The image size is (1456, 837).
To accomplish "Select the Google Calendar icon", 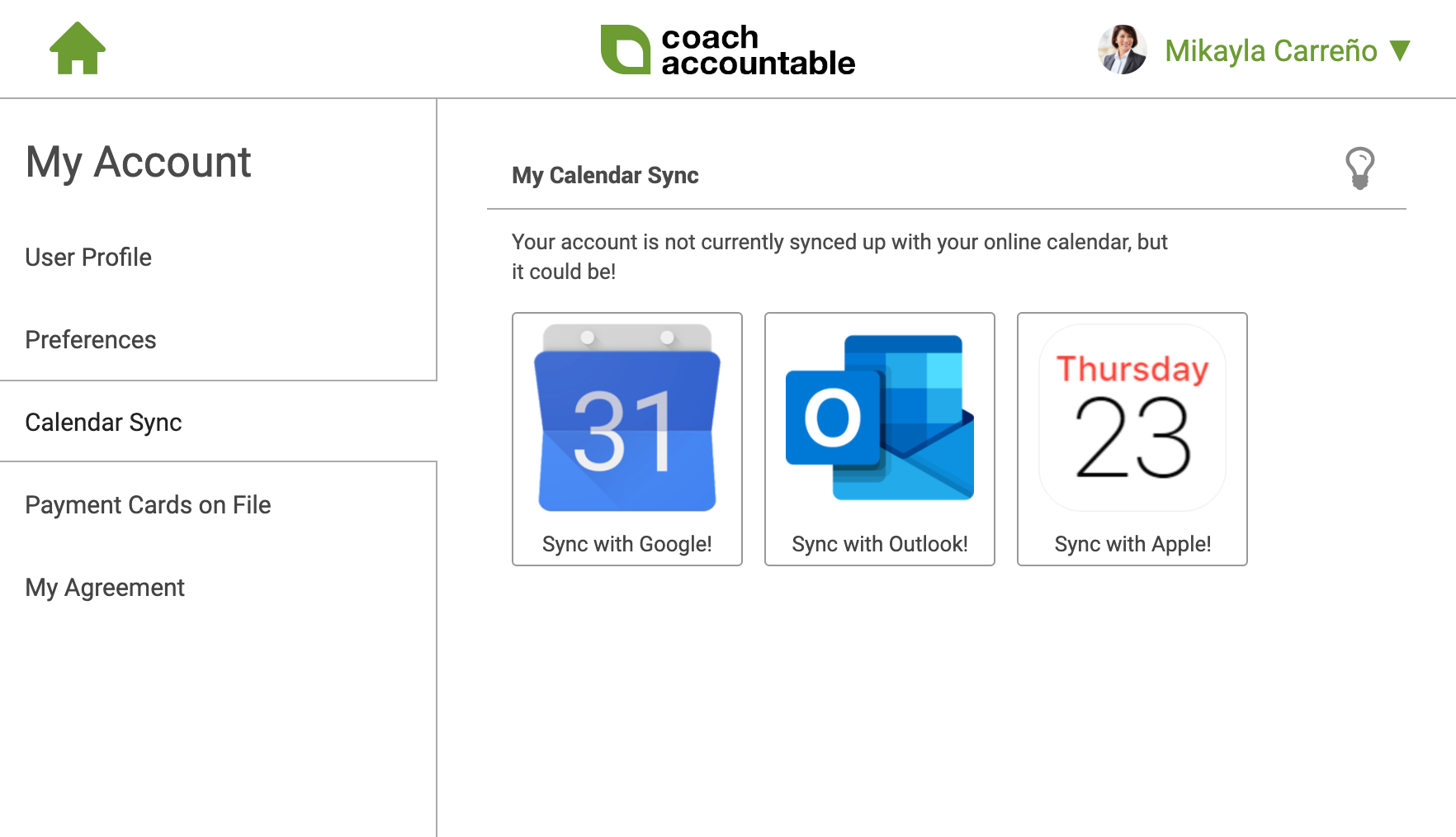I will coord(626,421).
